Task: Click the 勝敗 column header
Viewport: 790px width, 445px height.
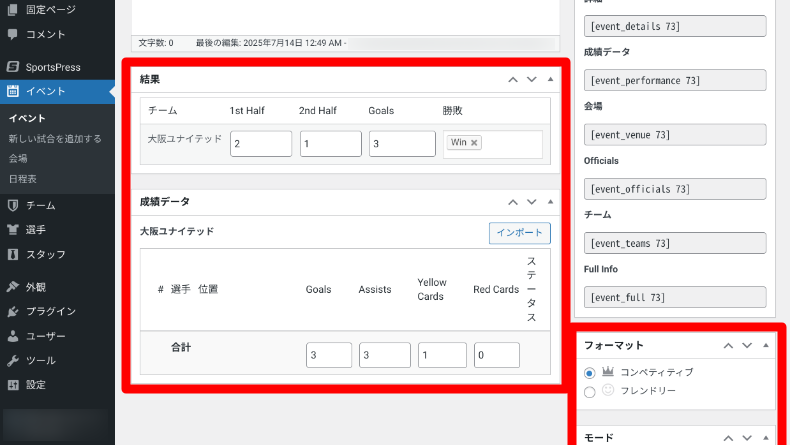Action: click(x=452, y=110)
